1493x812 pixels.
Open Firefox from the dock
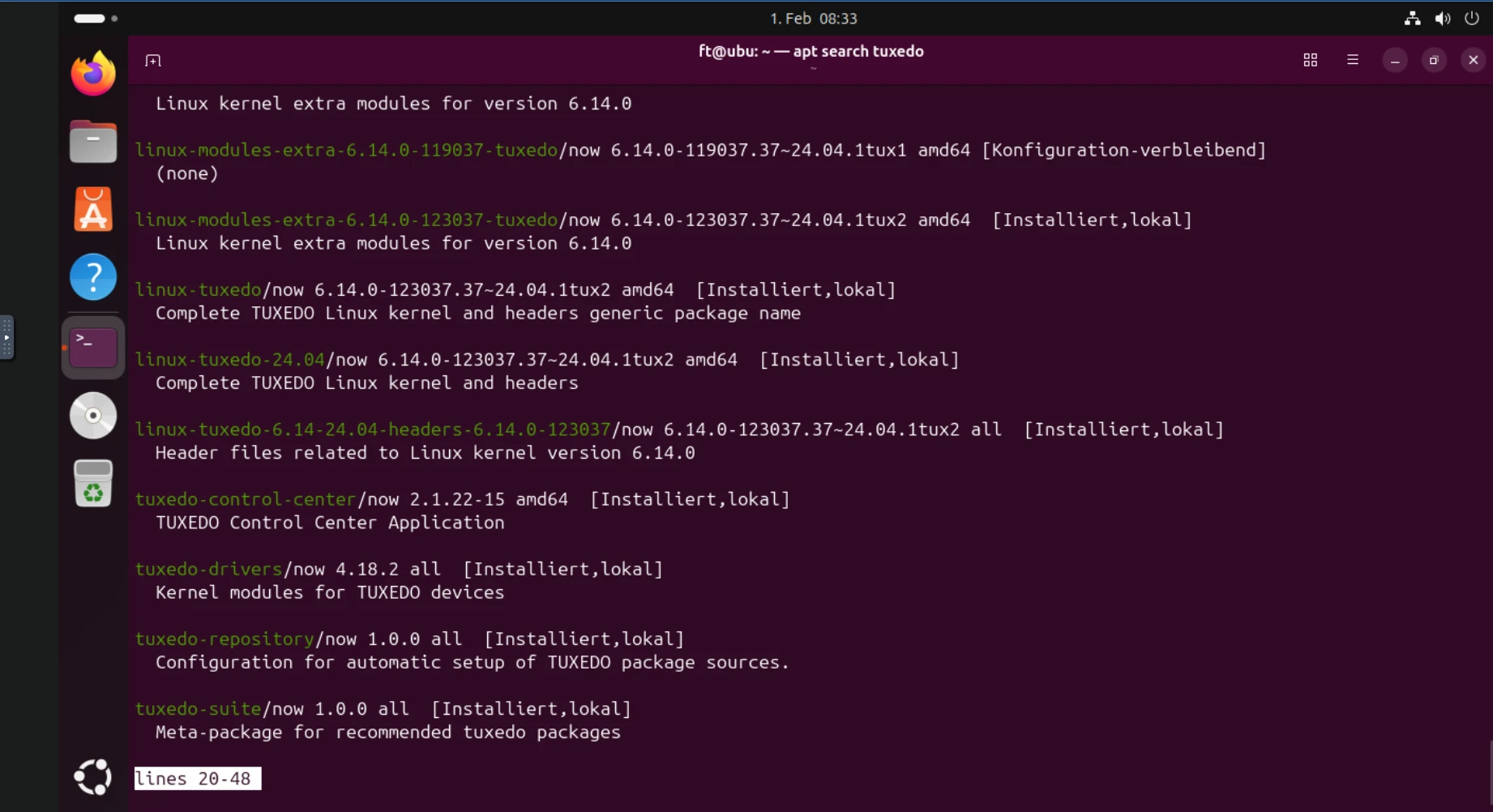click(x=93, y=74)
